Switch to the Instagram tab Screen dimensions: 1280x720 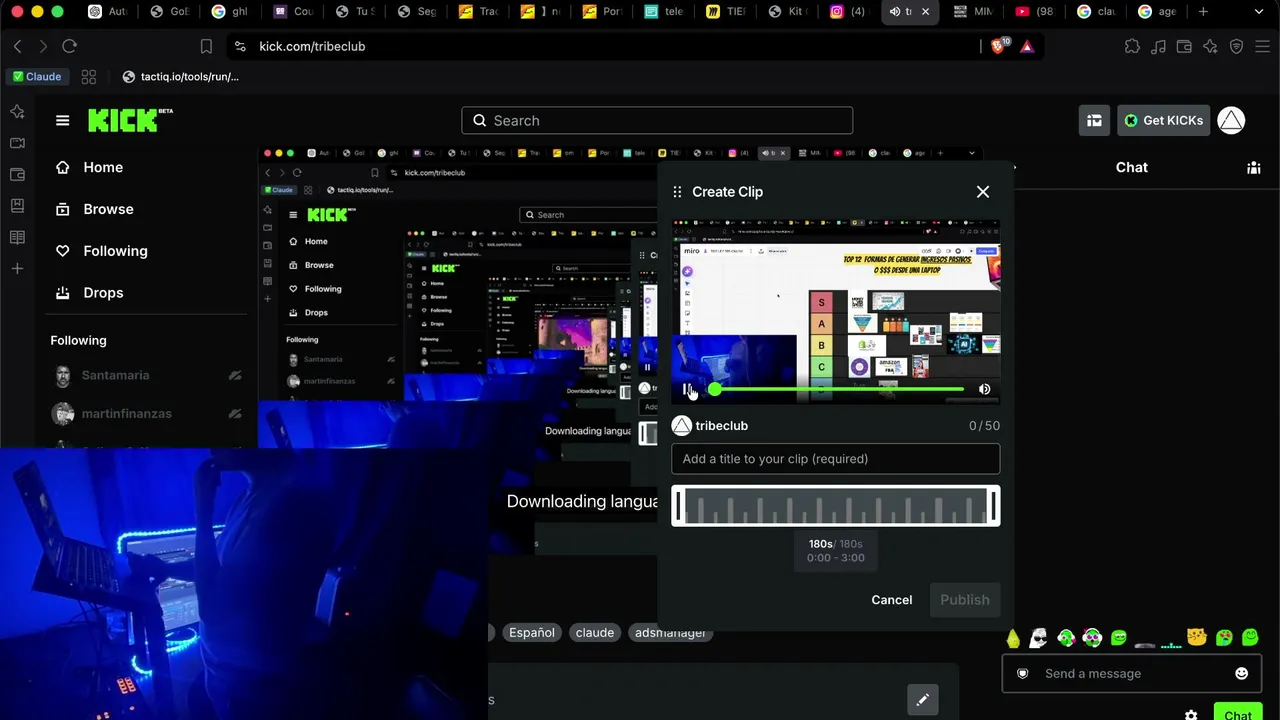click(x=847, y=12)
